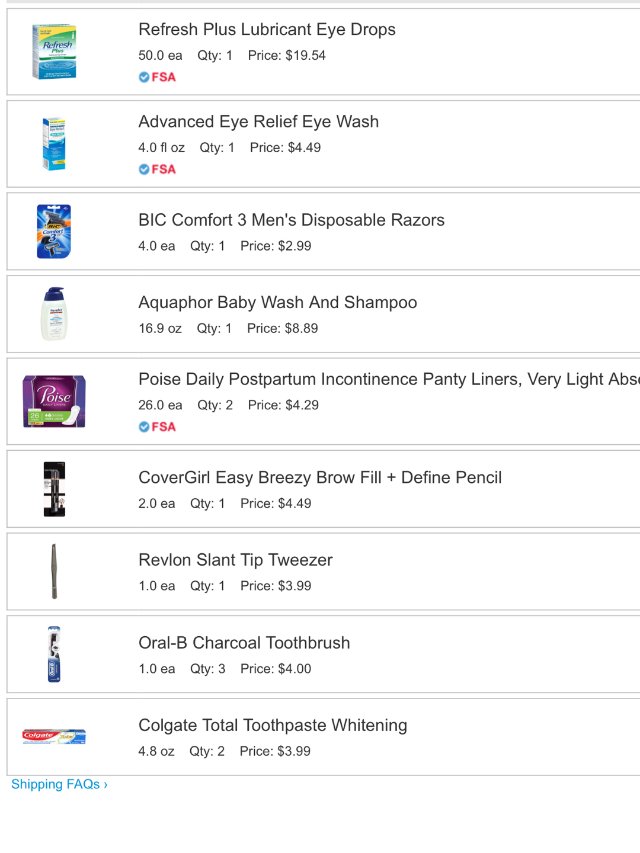The image size is (640, 853).
Task: Select BIC Comfort 3 Men's Disposable Razors title
Action: pos(291,220)
